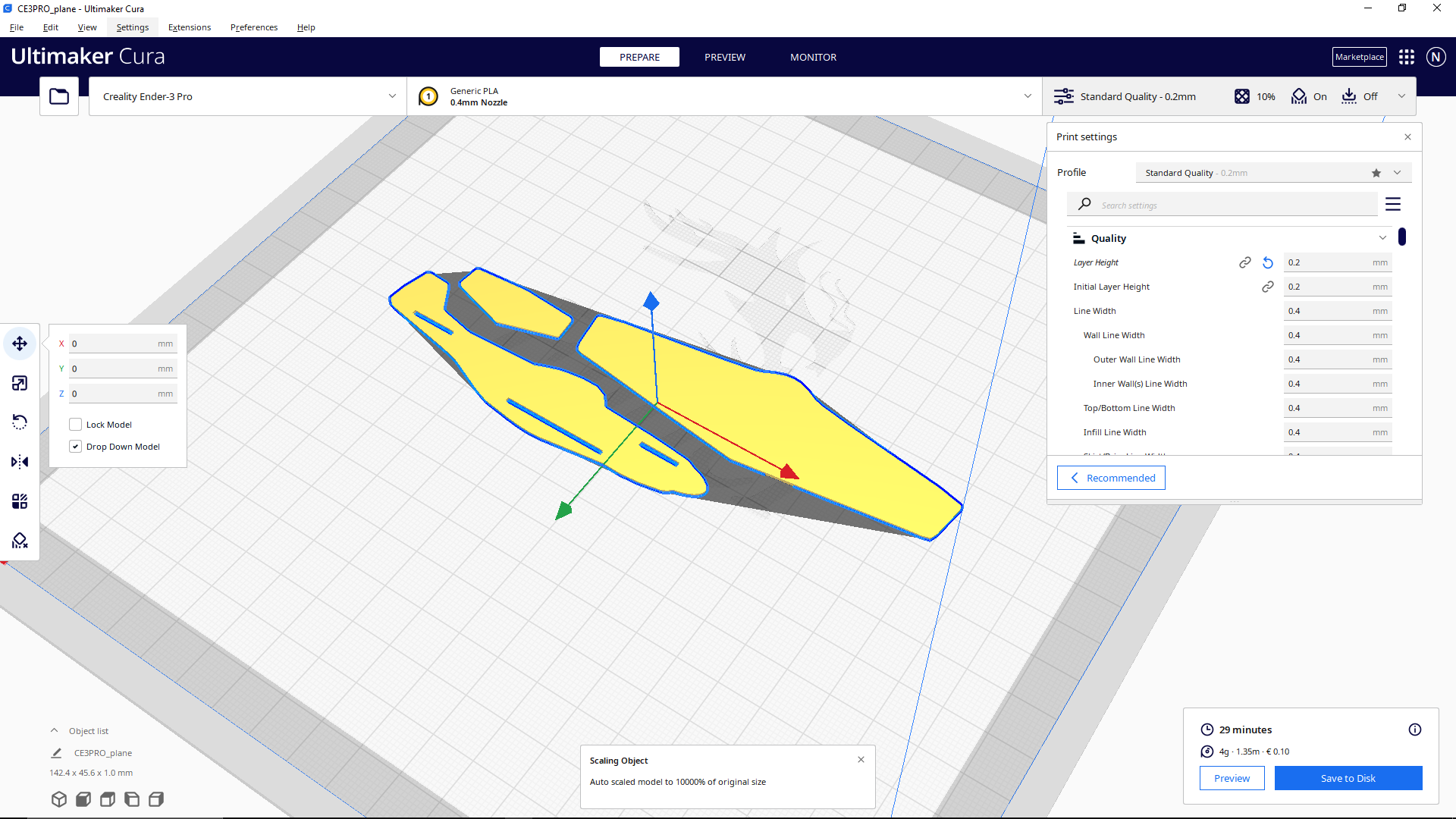Enable Lock Model checkbox

point(76,425)
